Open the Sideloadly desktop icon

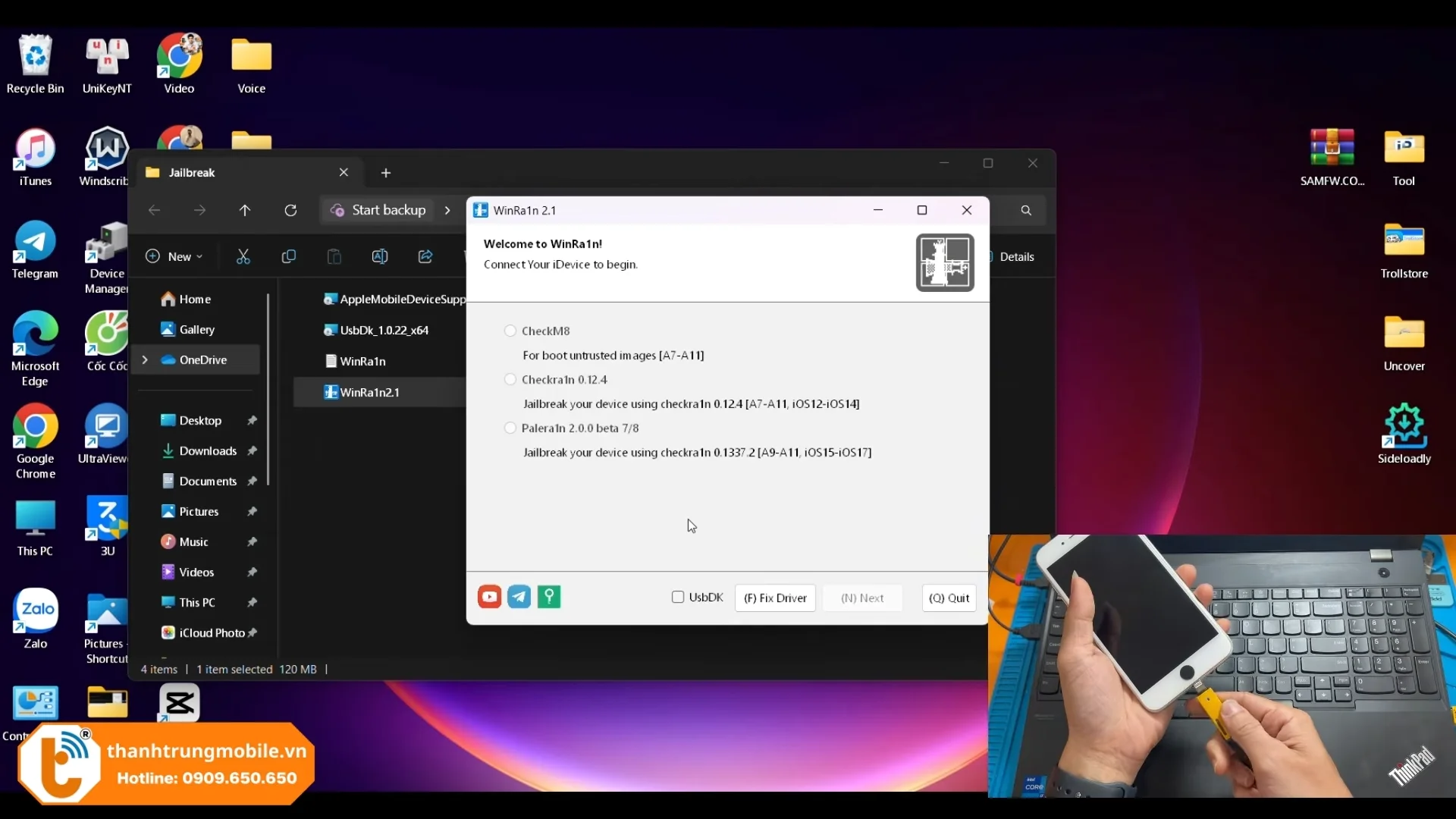point(1404,434)
